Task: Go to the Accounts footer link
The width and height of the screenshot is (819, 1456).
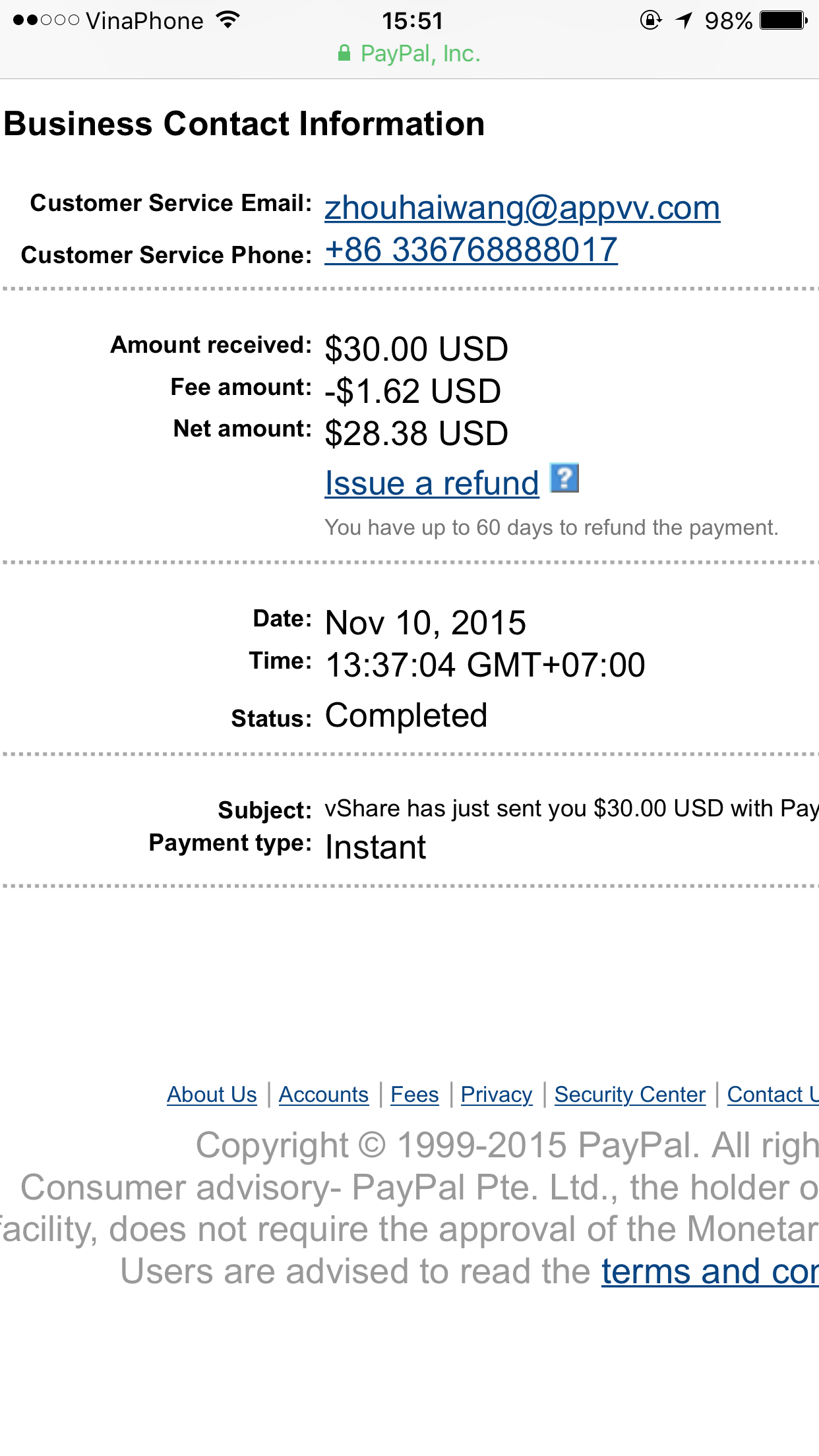Action: pos(323,1095)
